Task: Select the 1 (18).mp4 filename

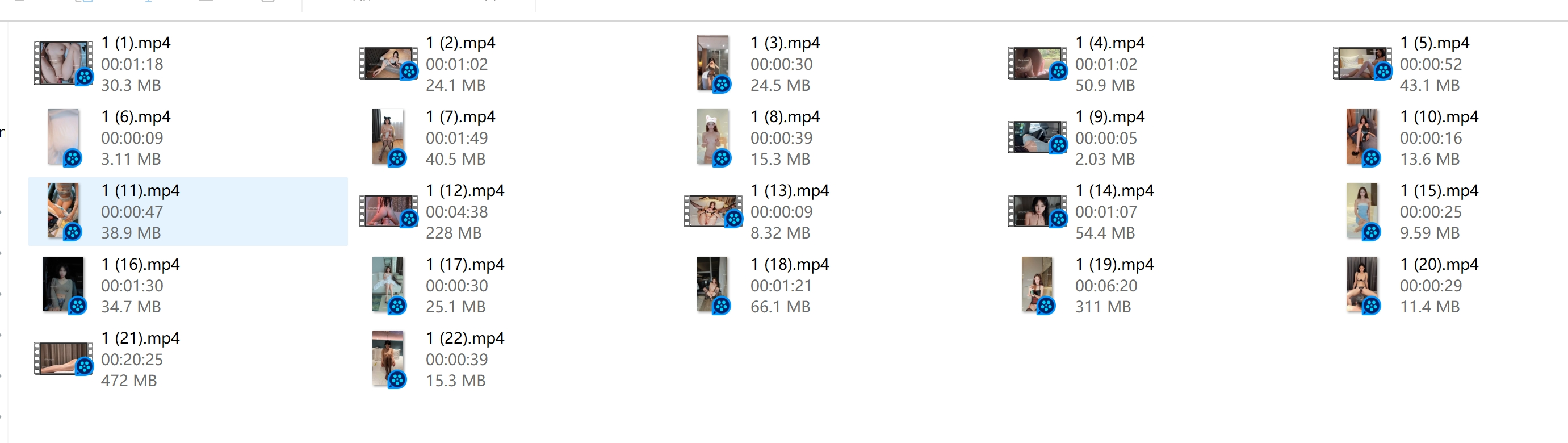Action: point(790,264)
